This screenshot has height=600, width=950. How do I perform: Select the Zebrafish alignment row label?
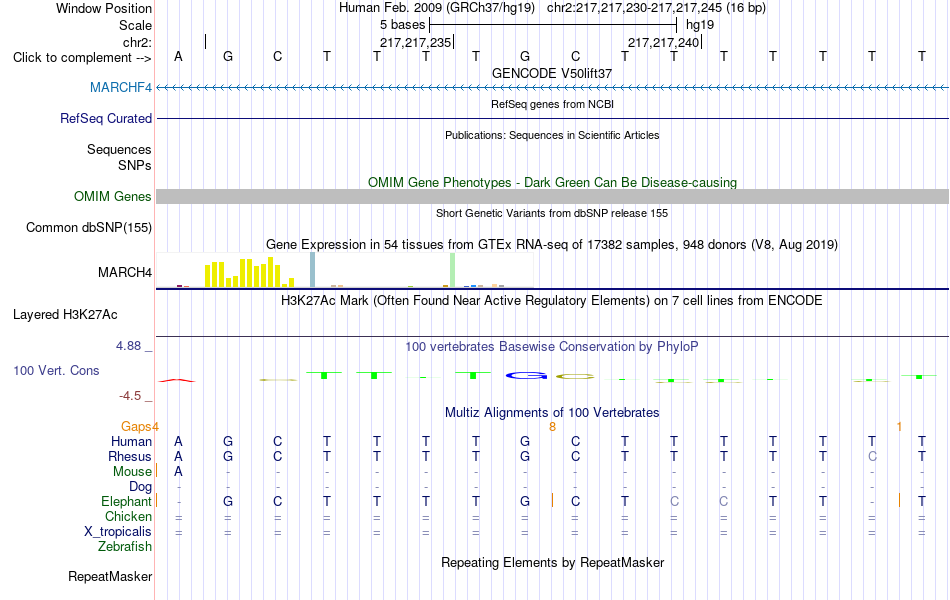(124, 547)
